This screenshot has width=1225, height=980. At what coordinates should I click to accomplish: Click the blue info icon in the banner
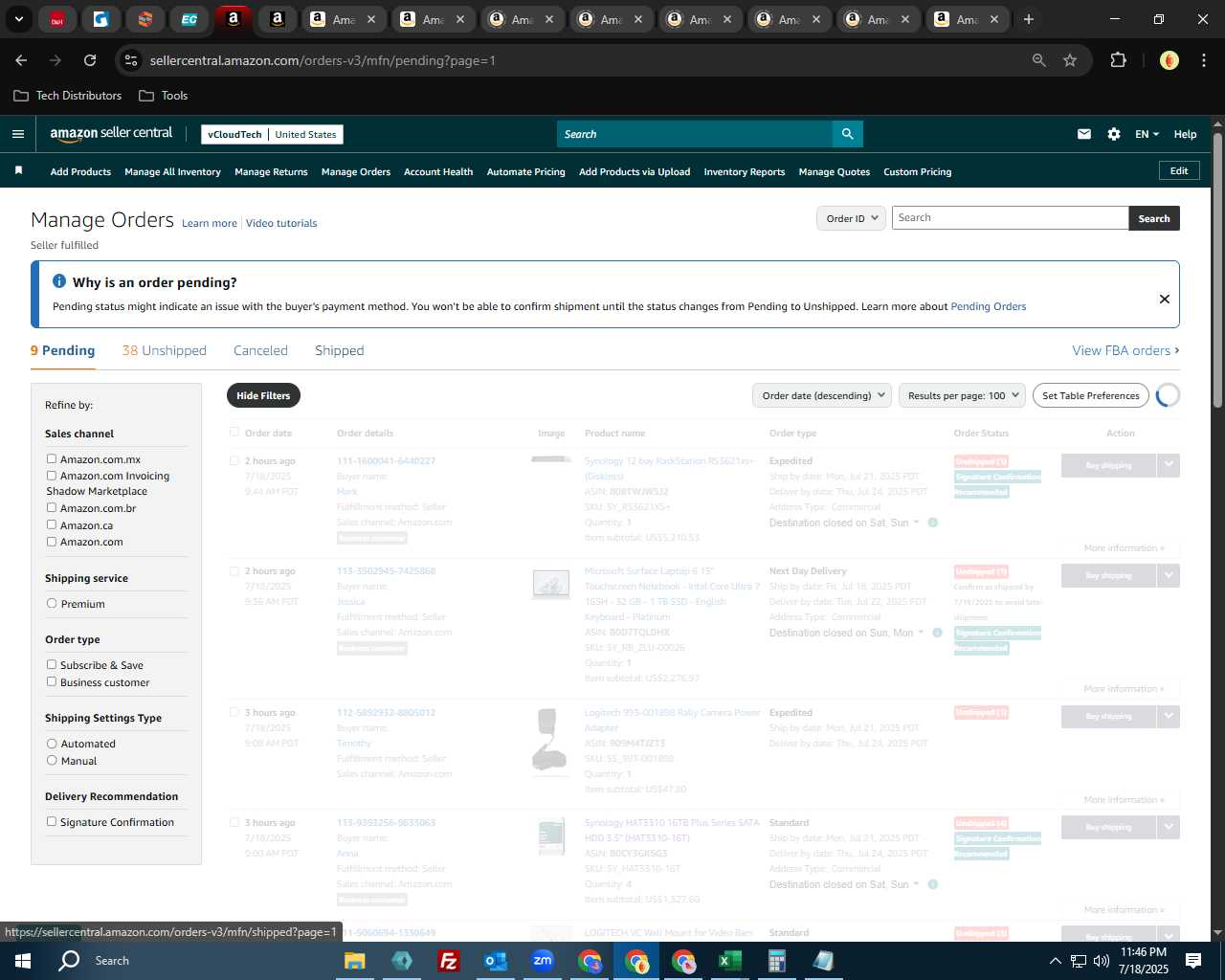[x=59, y=281]
